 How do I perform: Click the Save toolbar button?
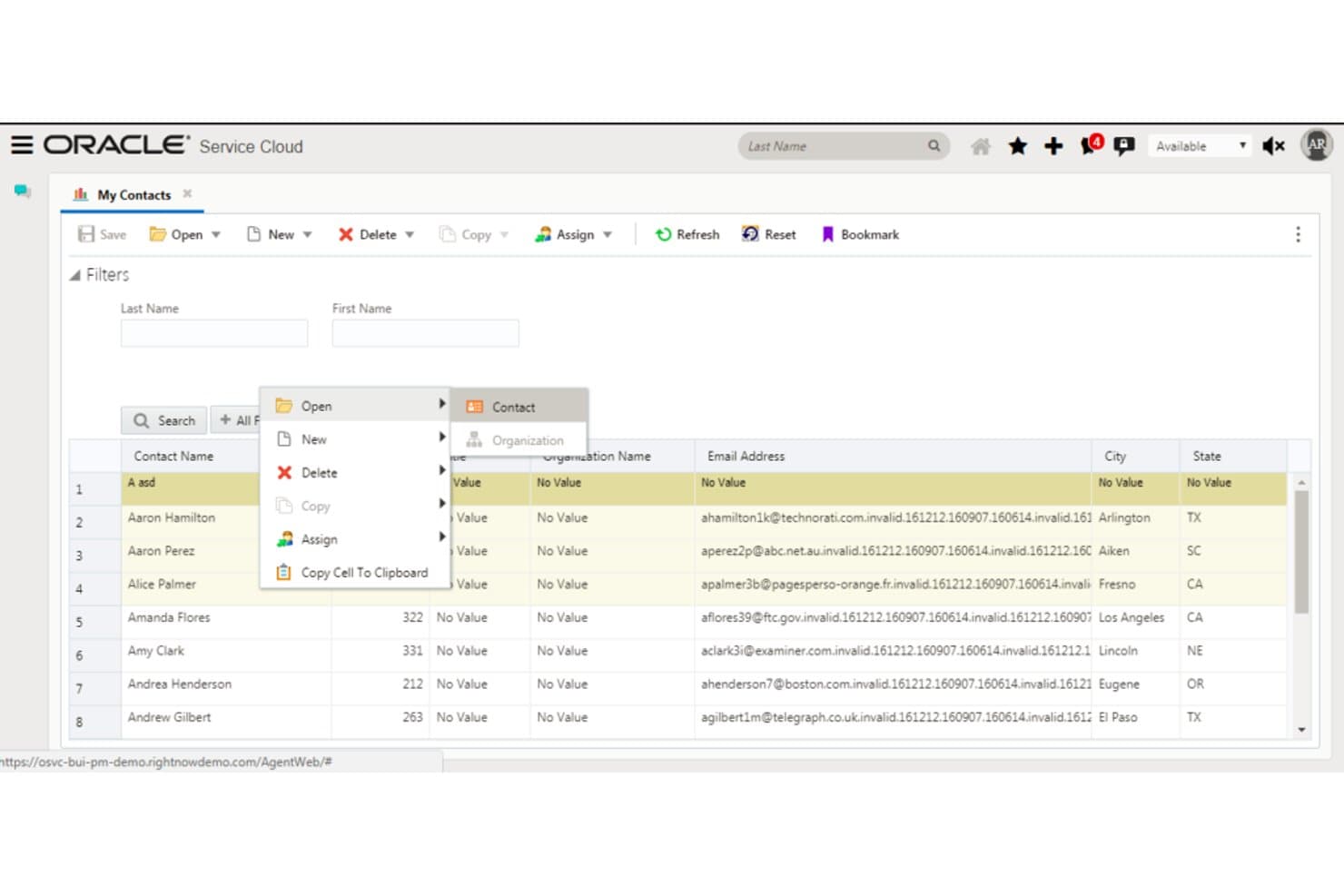tap(102, 234)
